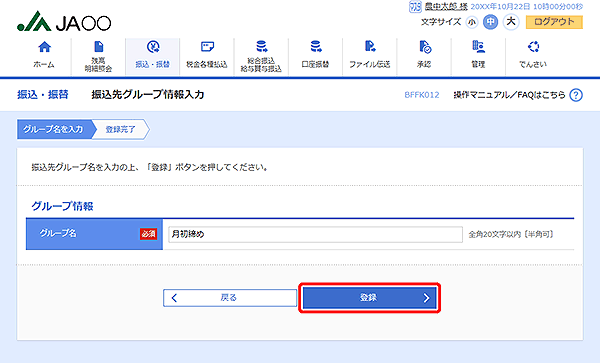
Task: Click the red 必須 required badge
Action: tap(148, 234)
